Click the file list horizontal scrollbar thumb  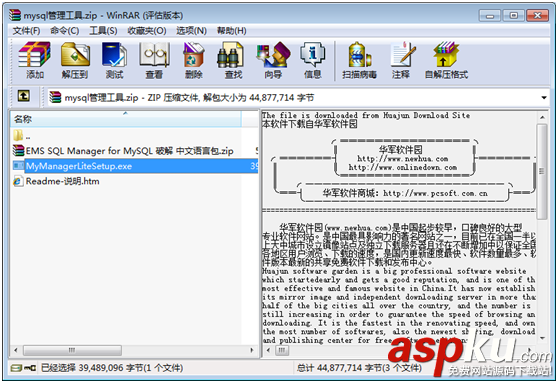tap(72, 350)
